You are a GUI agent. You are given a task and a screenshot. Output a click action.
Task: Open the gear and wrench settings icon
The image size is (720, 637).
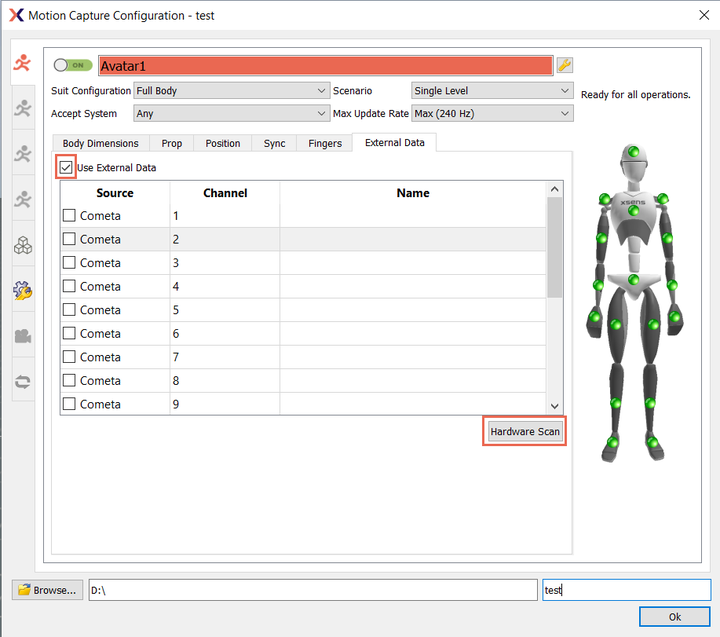point(22,290)
